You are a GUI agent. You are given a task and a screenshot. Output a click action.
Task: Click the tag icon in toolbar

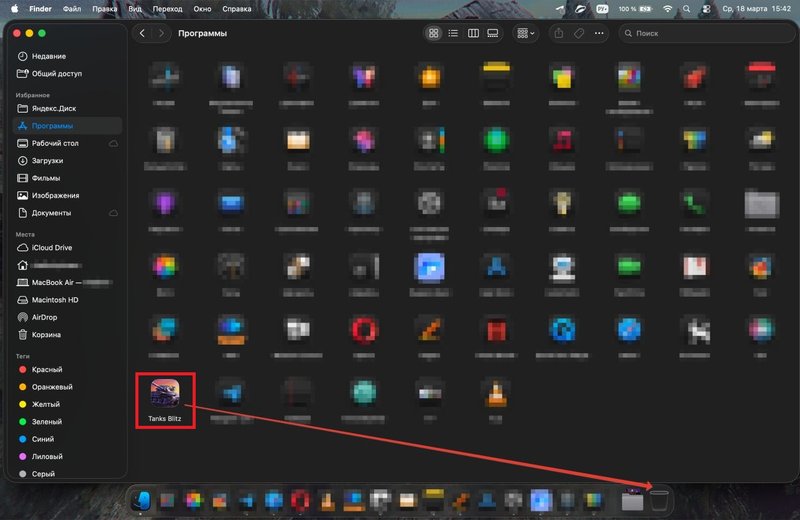(578, 33)
